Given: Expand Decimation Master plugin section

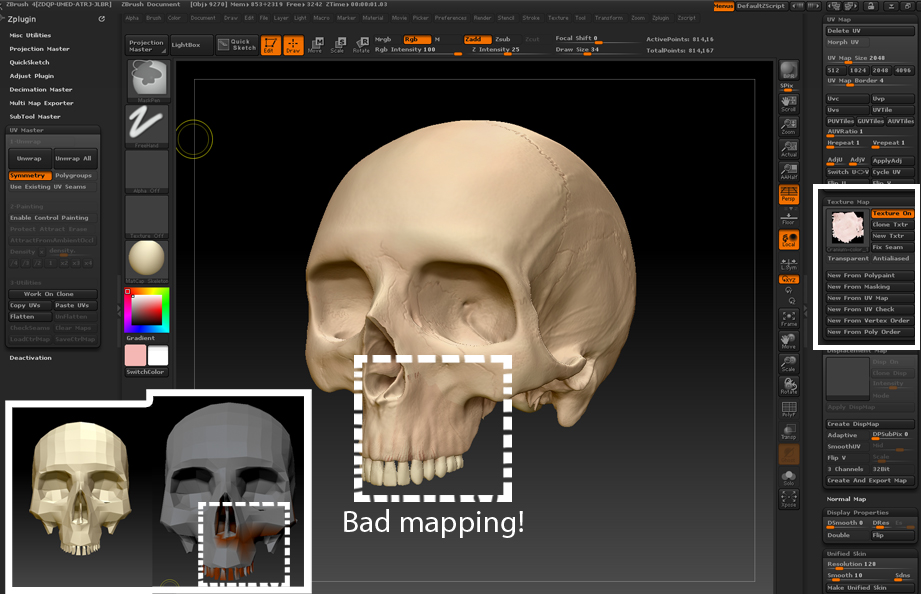Looking at the screenshot, I should [41, 89].
